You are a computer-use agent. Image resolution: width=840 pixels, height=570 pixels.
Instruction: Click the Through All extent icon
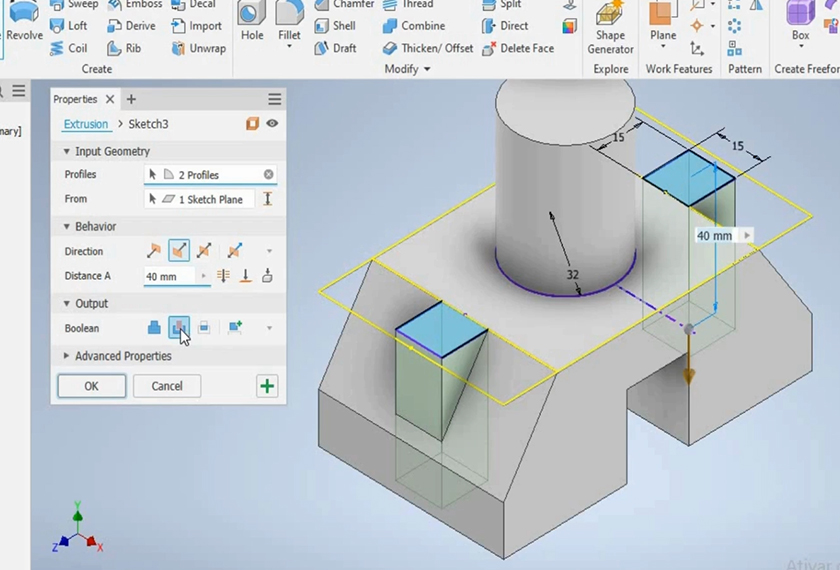pyautogui.click(x=223, y=276)
